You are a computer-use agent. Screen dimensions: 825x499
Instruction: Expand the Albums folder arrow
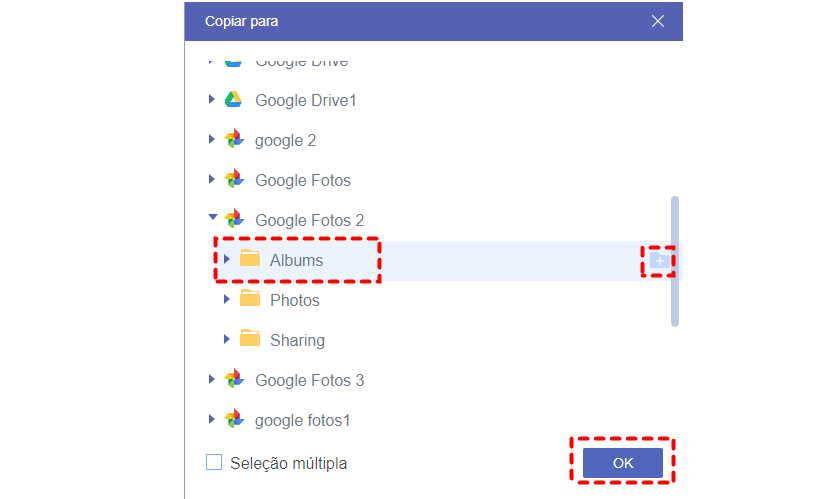click(227, 260)
